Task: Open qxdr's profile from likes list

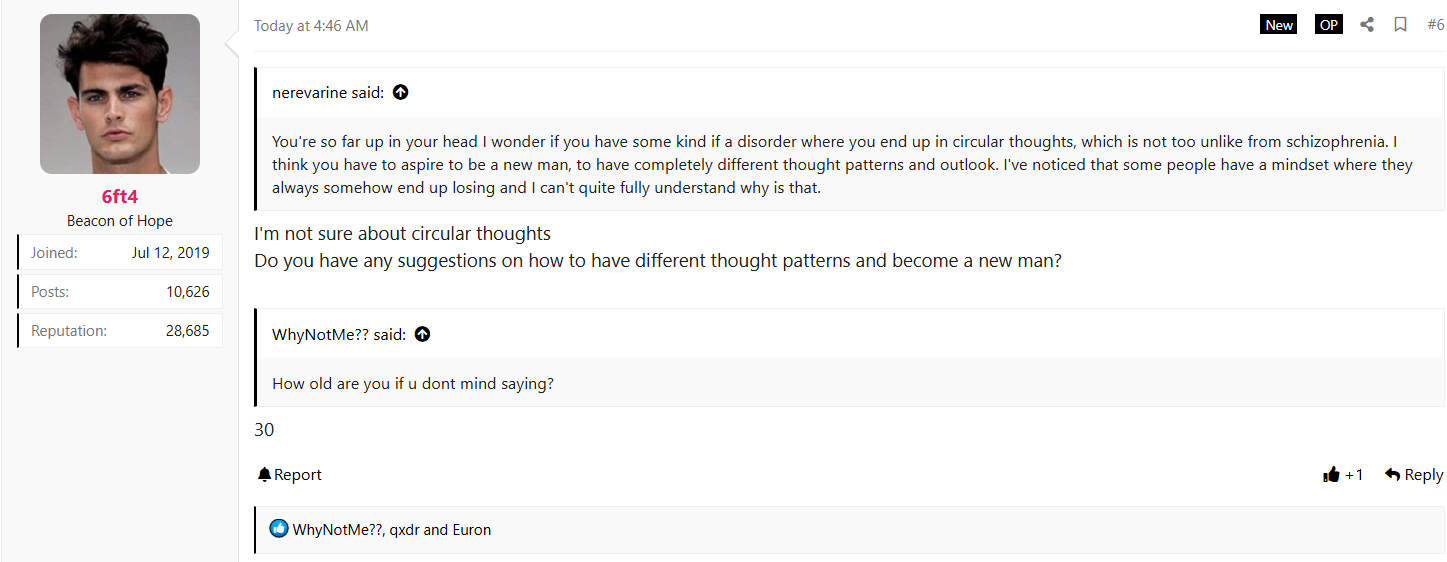Action: (x=404, y=530)
